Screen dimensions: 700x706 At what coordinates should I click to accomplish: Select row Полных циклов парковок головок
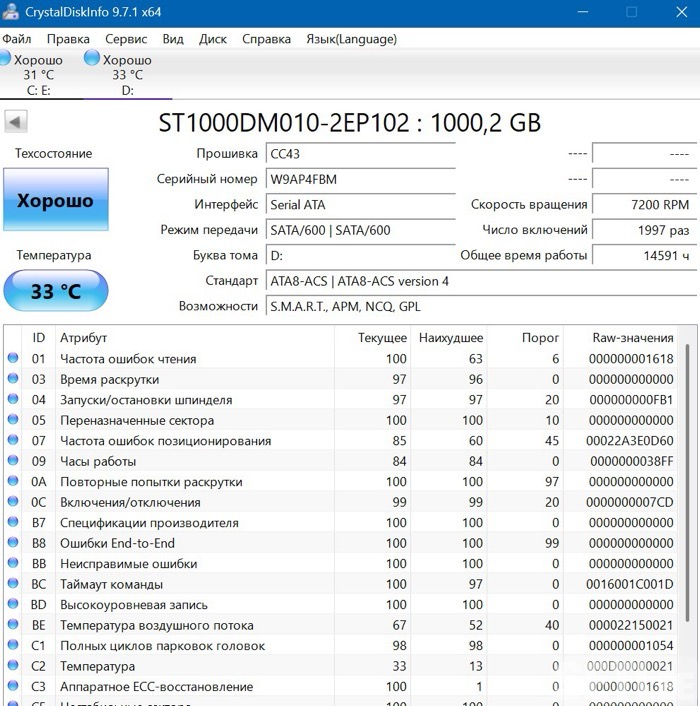(341, 645)
